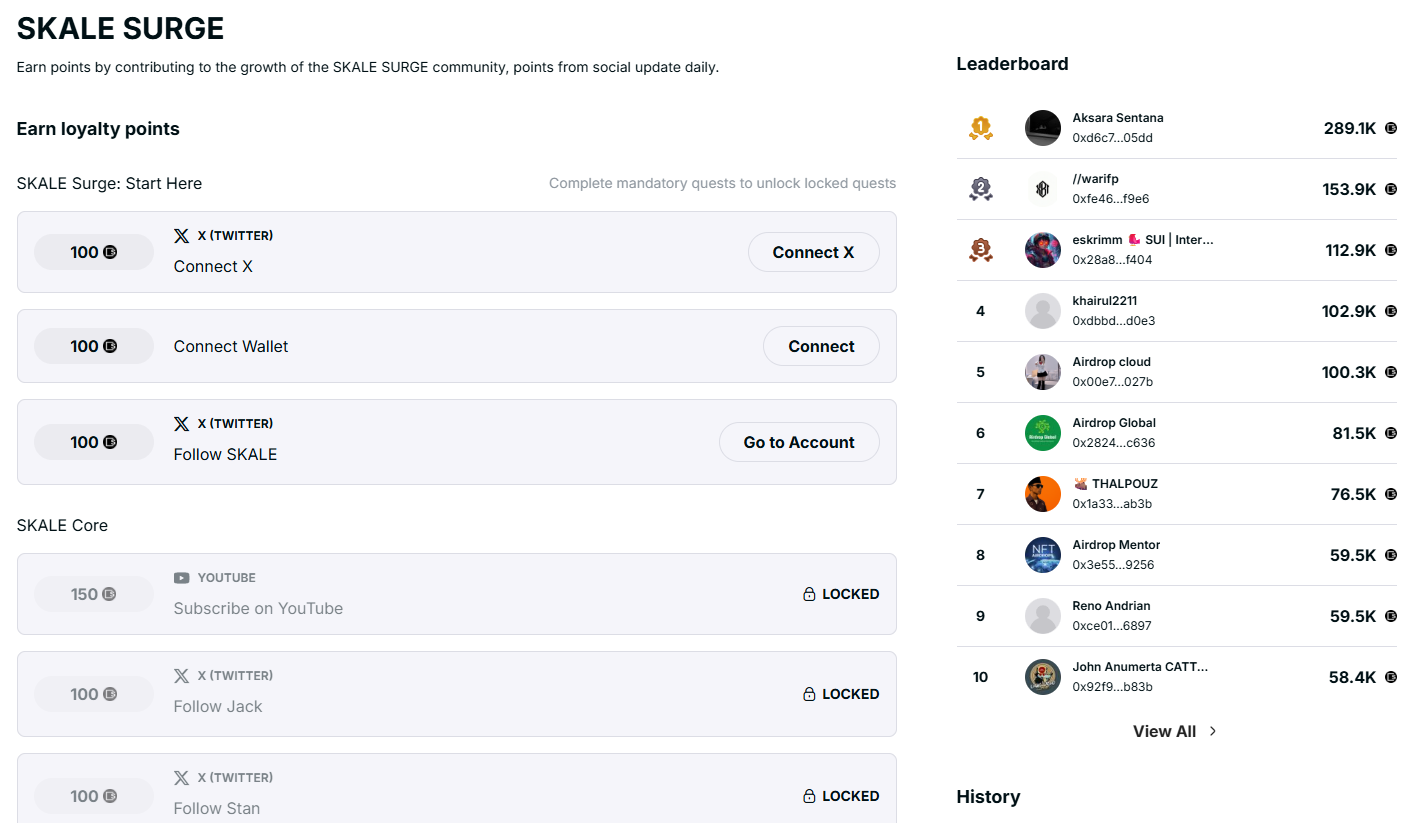The width and height of the screenshot is (1420, 823).
Task: Click the YouTube icon on the Subscribe quest
Action: click(181, 578)
